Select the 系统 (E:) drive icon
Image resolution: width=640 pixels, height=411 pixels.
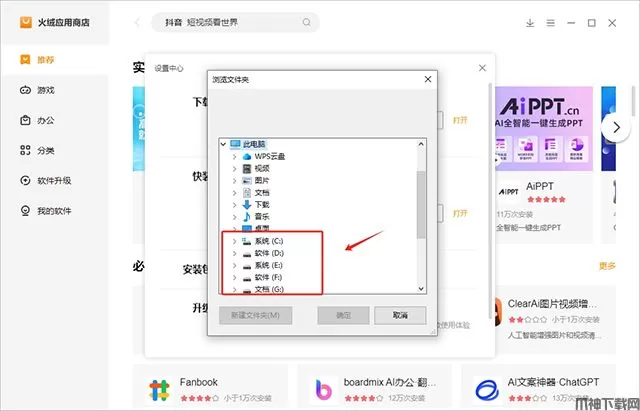(247, 266)
